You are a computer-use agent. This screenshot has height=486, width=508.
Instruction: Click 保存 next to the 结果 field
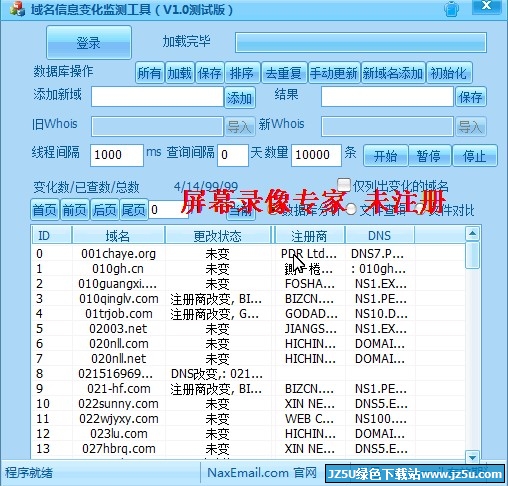[471, 97]
